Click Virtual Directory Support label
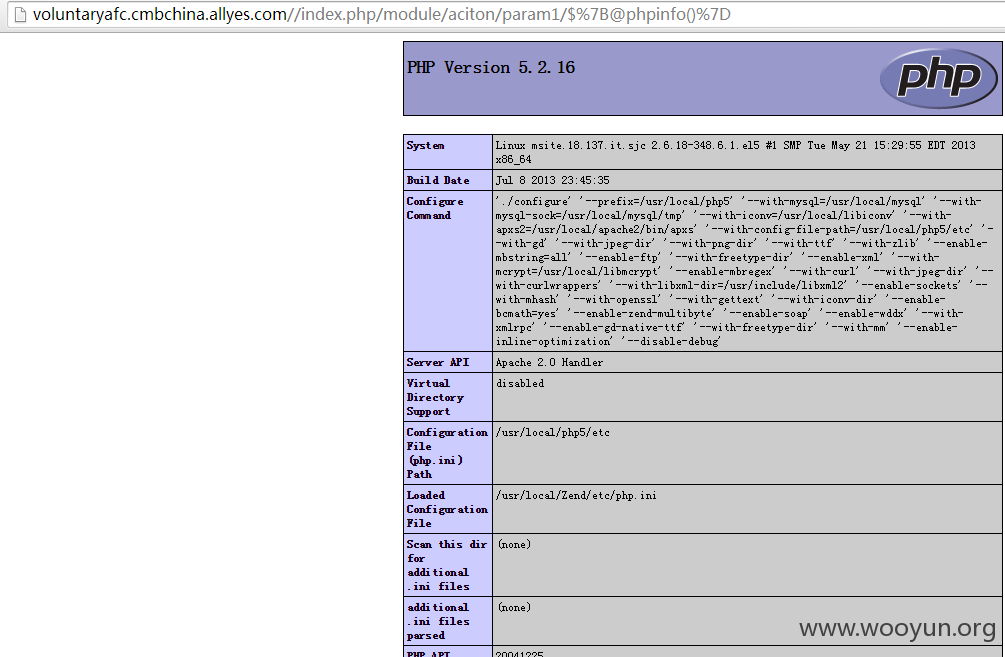 pos(435,397)
